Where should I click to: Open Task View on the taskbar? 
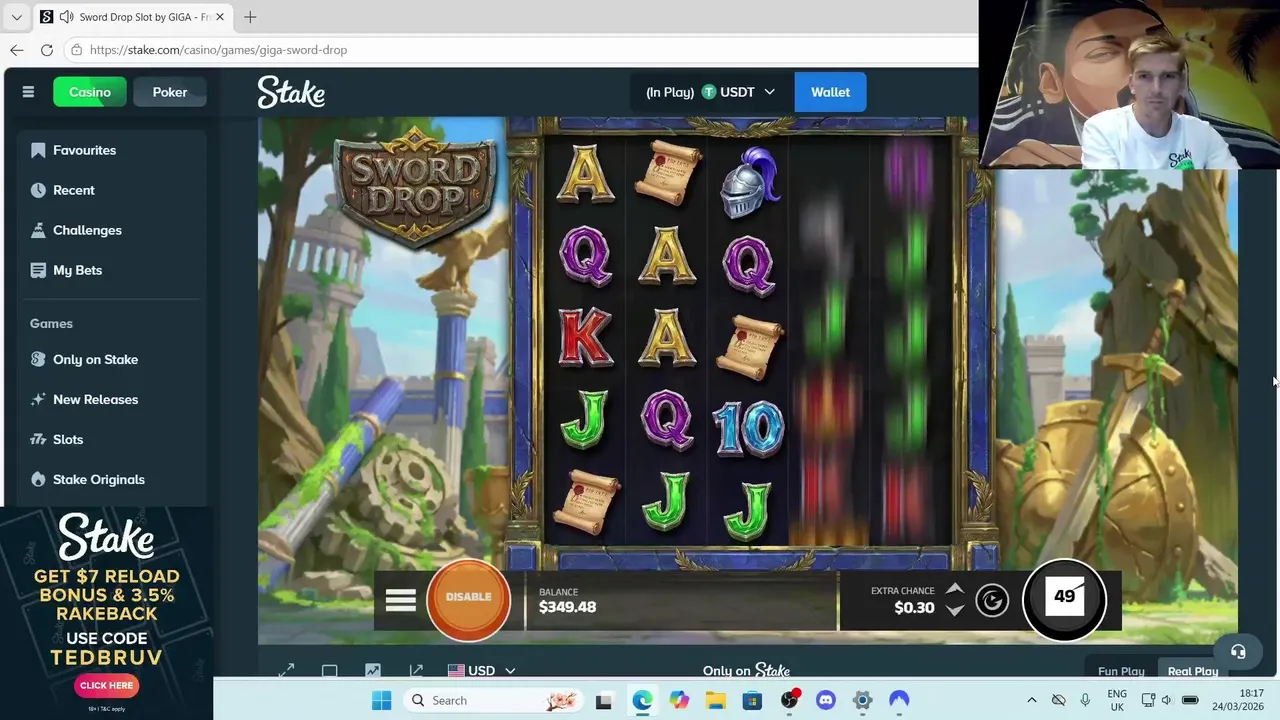(x=603, y=700)
